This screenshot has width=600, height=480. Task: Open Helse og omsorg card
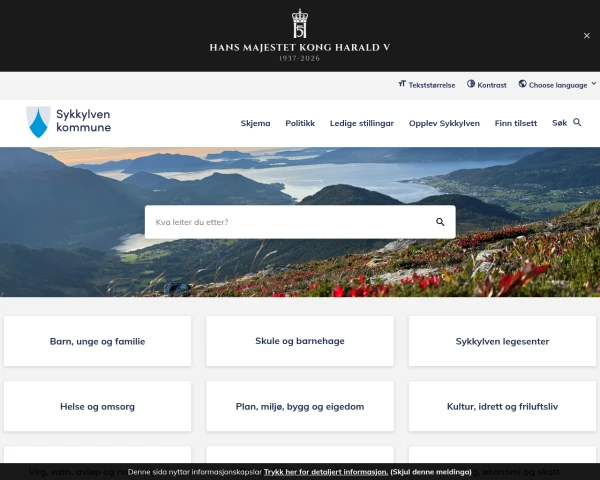(x=97, y=406)
